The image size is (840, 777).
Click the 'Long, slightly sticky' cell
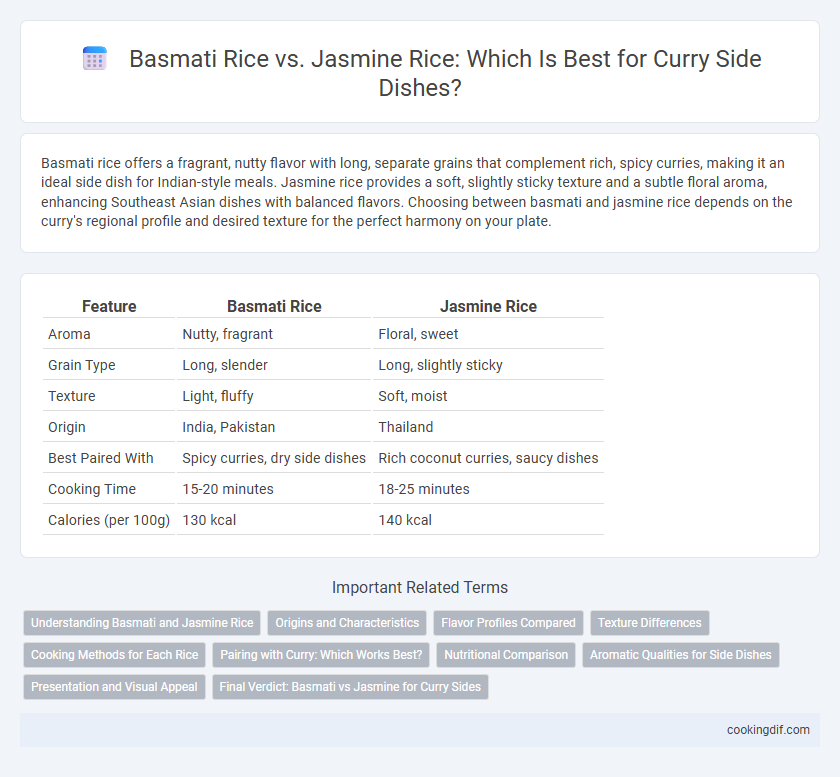point(488,365)
